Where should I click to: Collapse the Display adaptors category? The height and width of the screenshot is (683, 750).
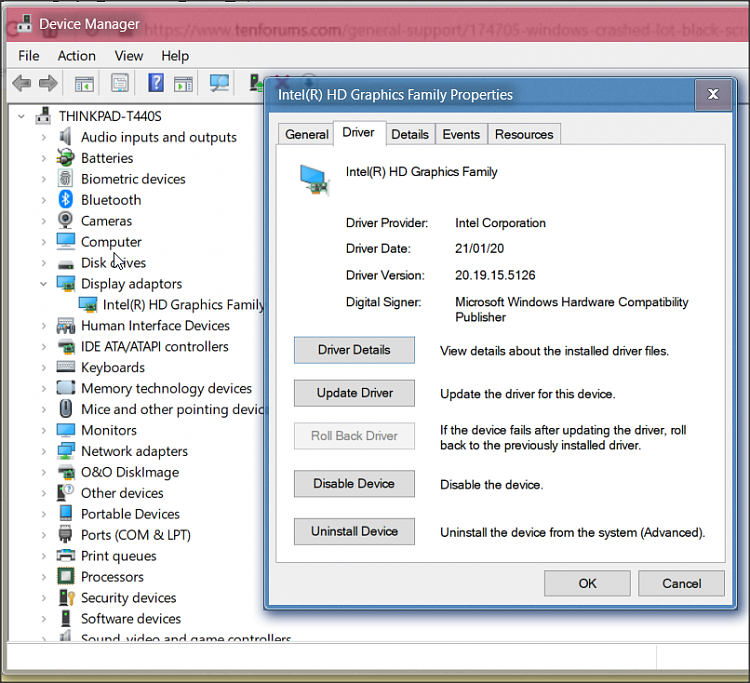click(44, 284)
